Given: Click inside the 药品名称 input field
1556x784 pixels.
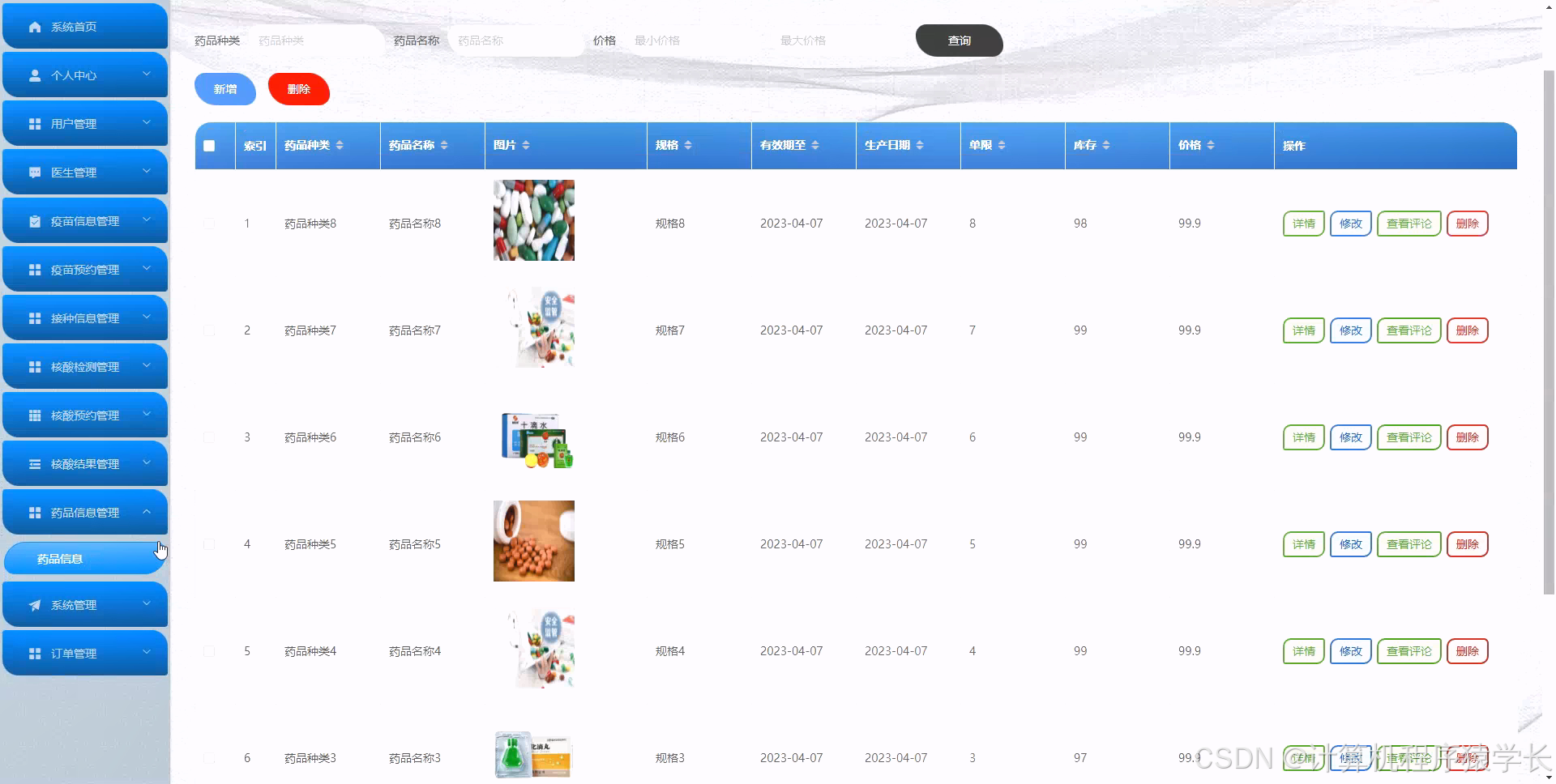Looking at the screenshot, I should point(514,40).
